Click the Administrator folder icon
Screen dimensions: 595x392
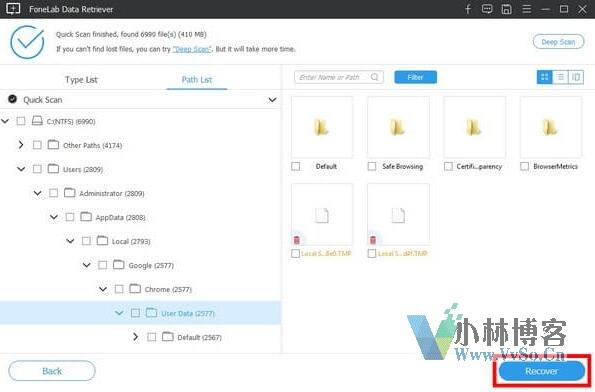pos(70,193)
